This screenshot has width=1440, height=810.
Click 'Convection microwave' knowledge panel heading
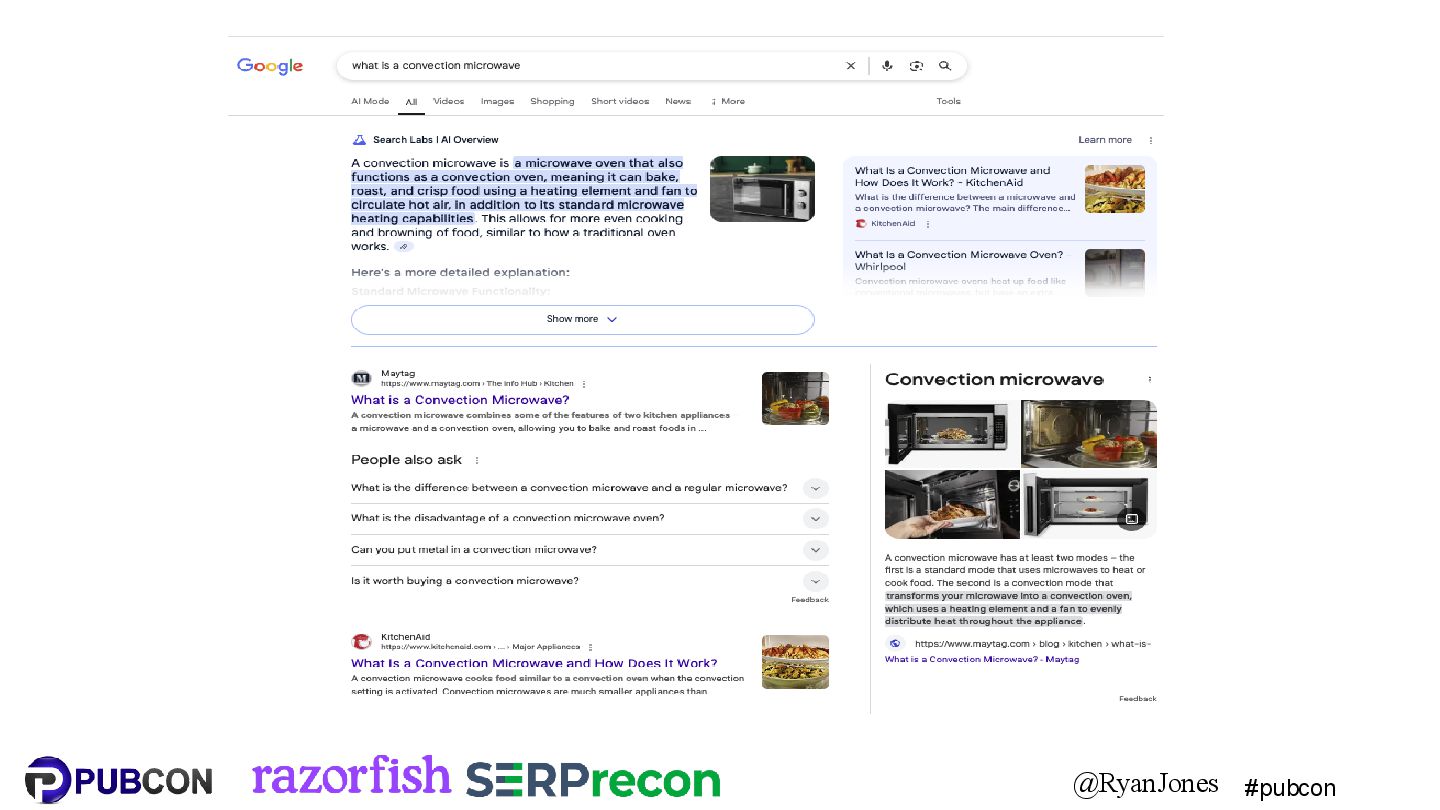click(x=994, y=379)
